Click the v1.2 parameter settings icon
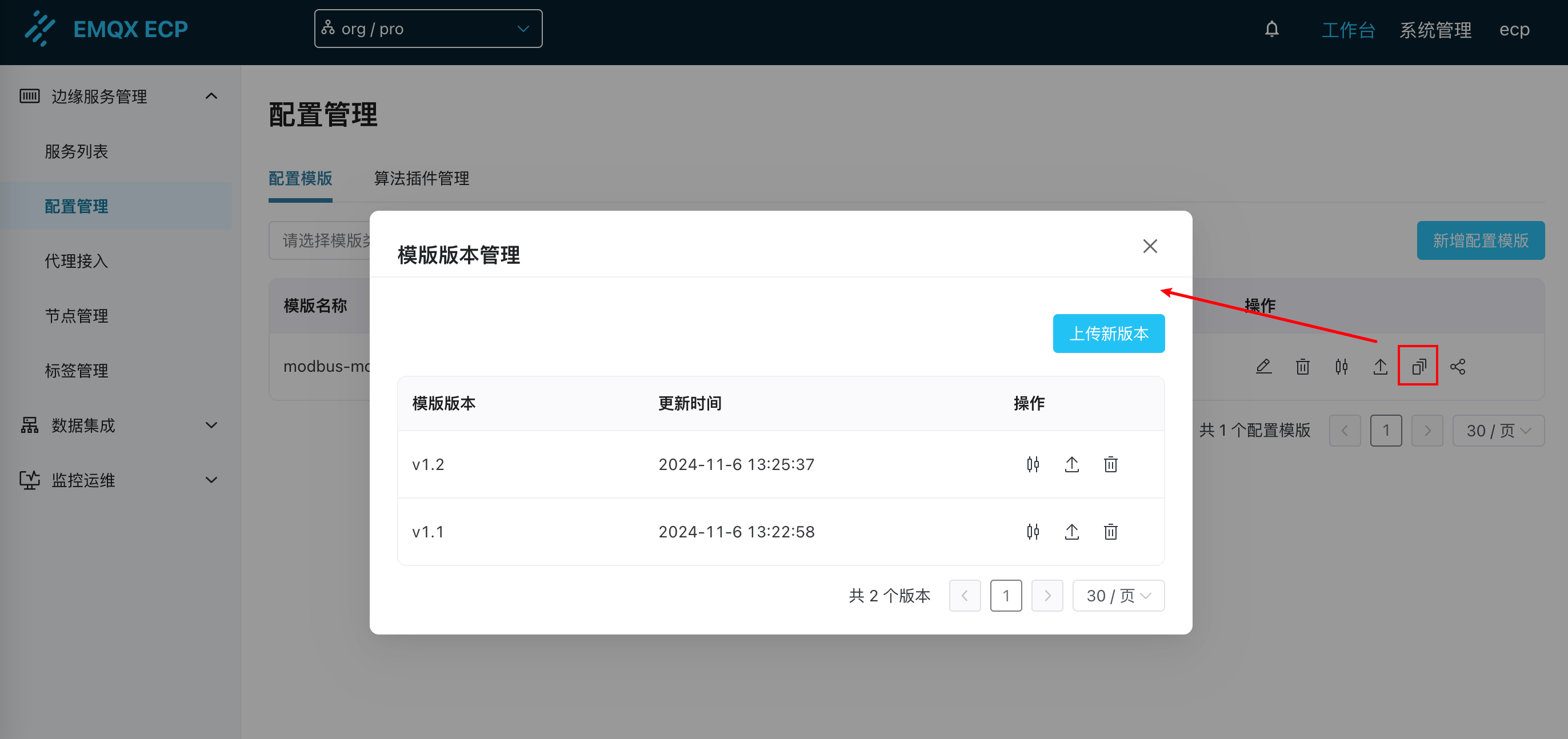 (1033, 465)
